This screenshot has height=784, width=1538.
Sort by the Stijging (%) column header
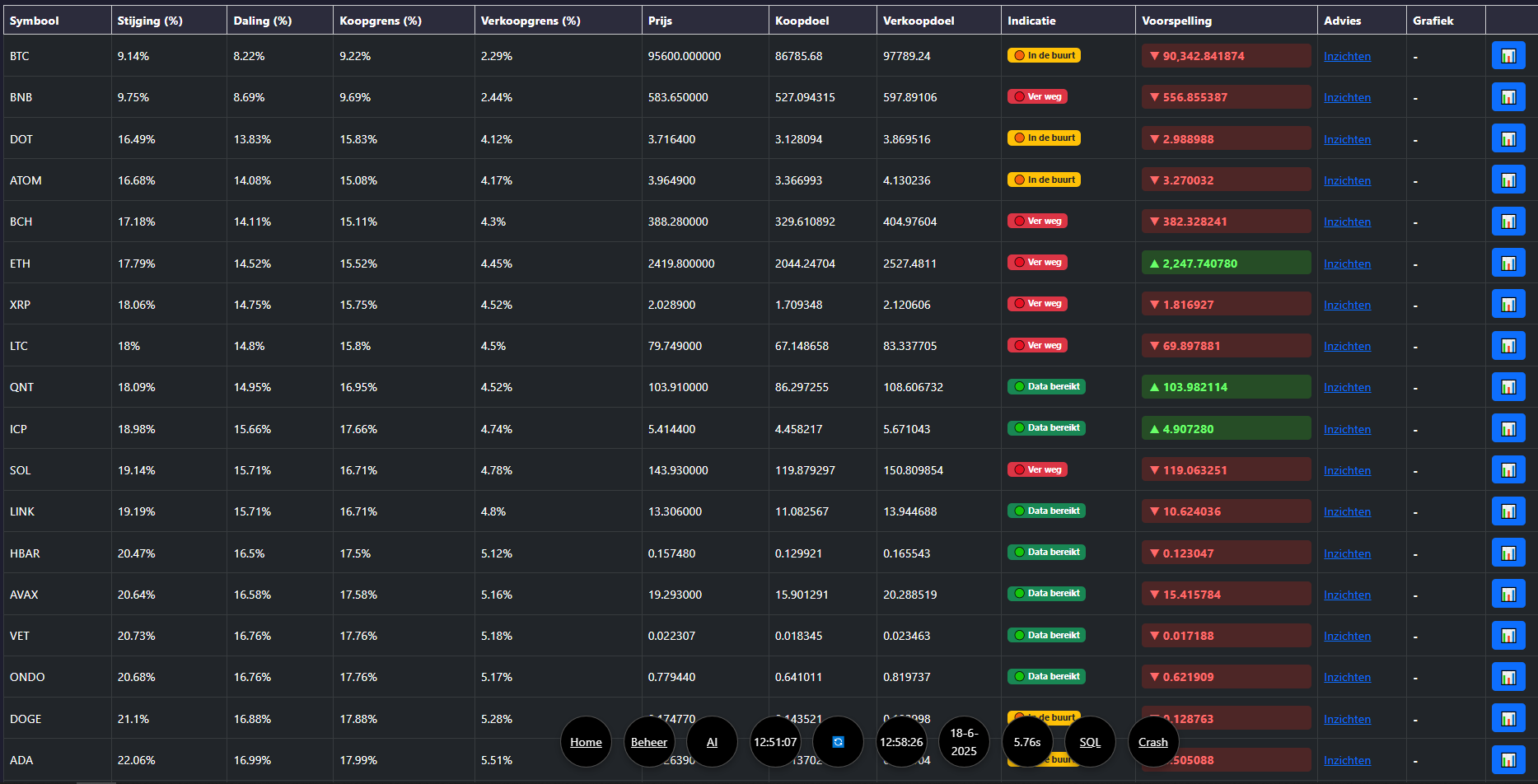pyautogui.click(x=150, y=21)
